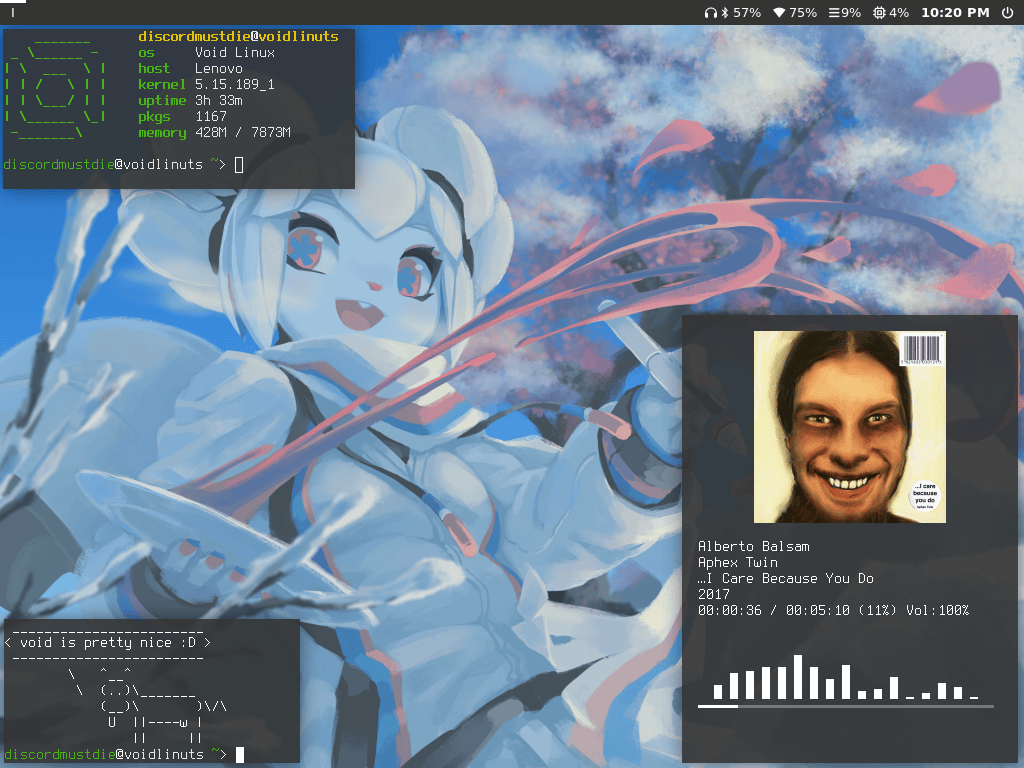This screenshot has height=768, width=1024.
Task: Click the Aphex Twin album cover art
Action: click(x=849, y=427)
